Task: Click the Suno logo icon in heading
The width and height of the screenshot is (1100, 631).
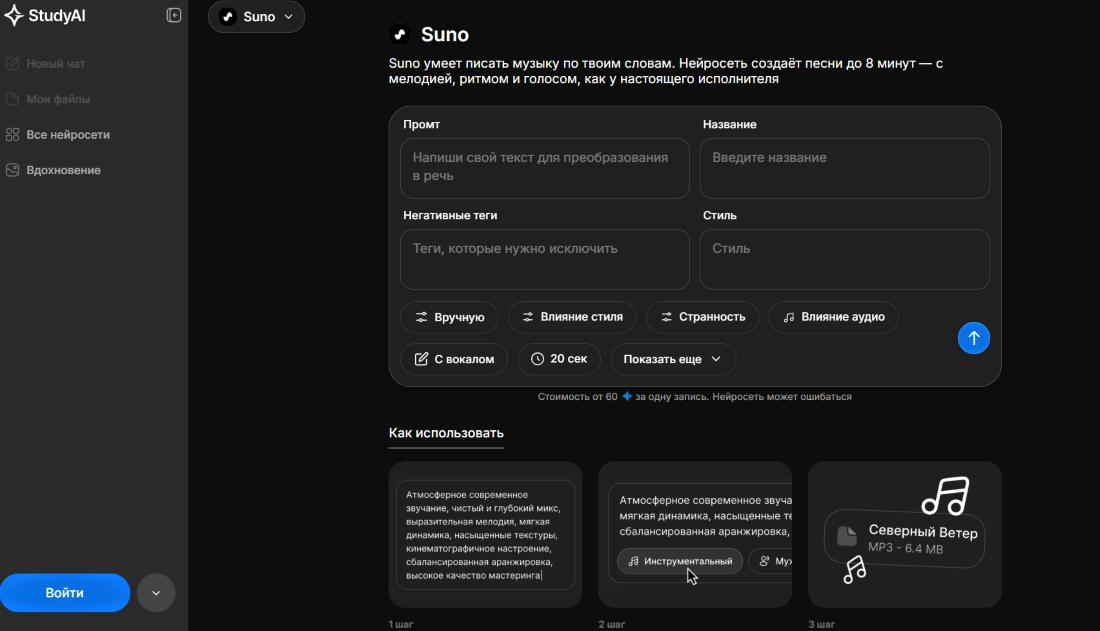Action: [400, 34]
